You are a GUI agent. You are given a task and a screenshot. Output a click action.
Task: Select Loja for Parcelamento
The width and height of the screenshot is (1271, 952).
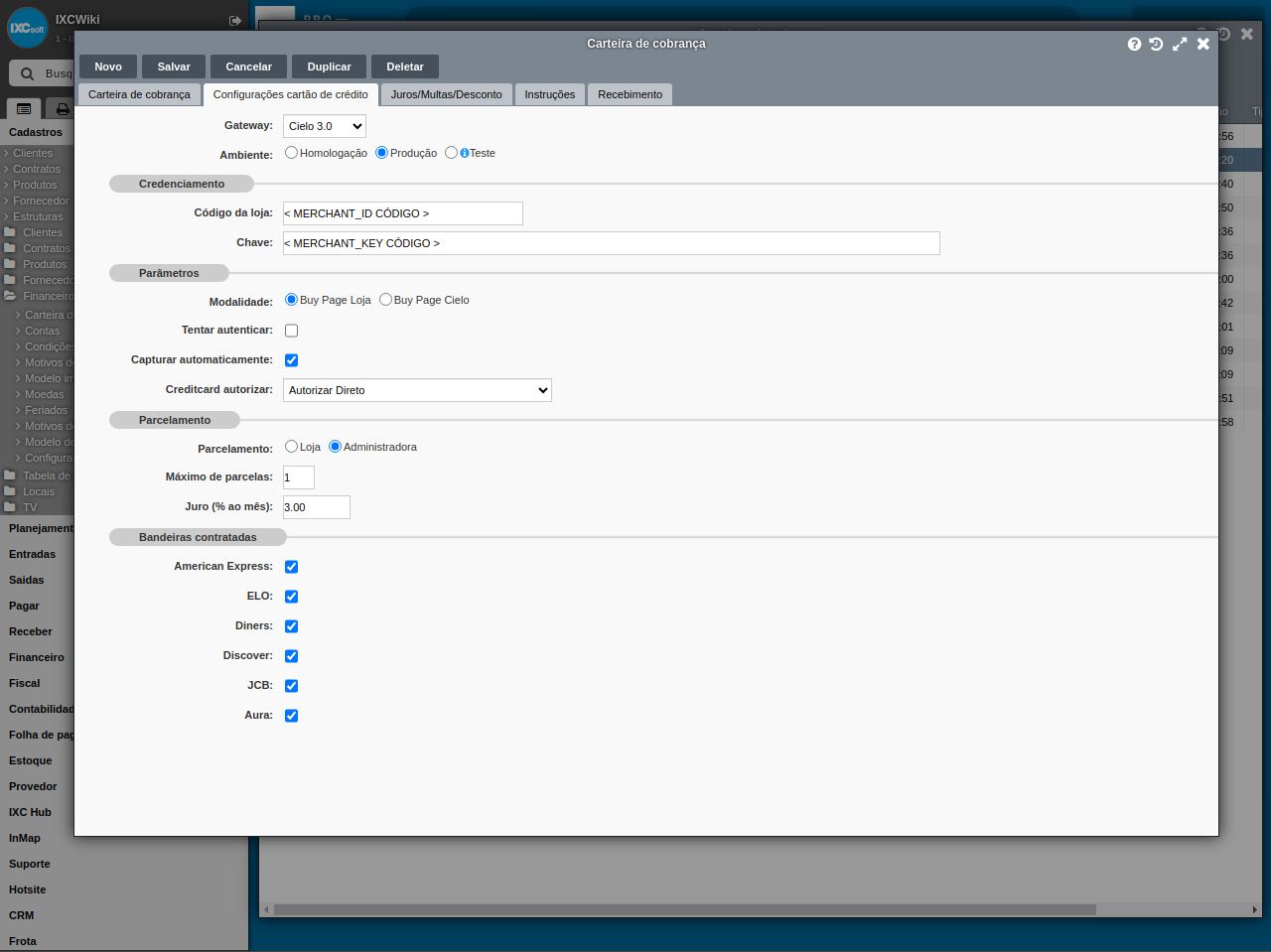pyautogui.click(x=291, y=447)
